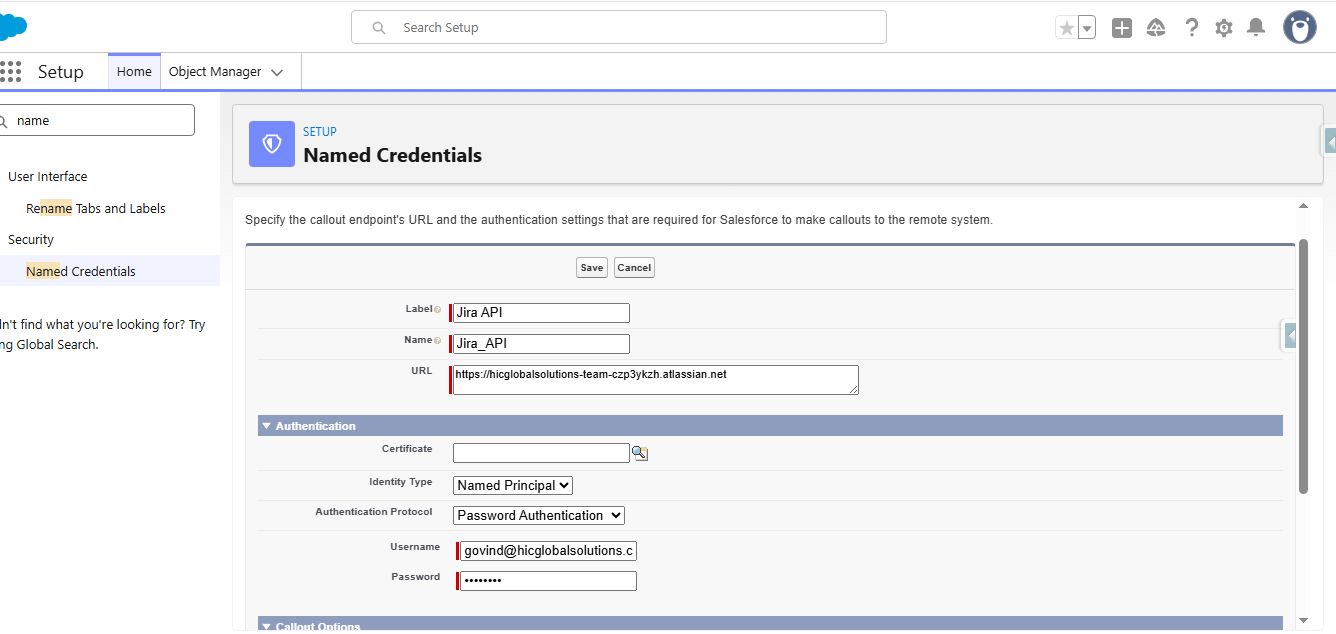Open the Authentication Protocol dropdown

pos(539,515)
